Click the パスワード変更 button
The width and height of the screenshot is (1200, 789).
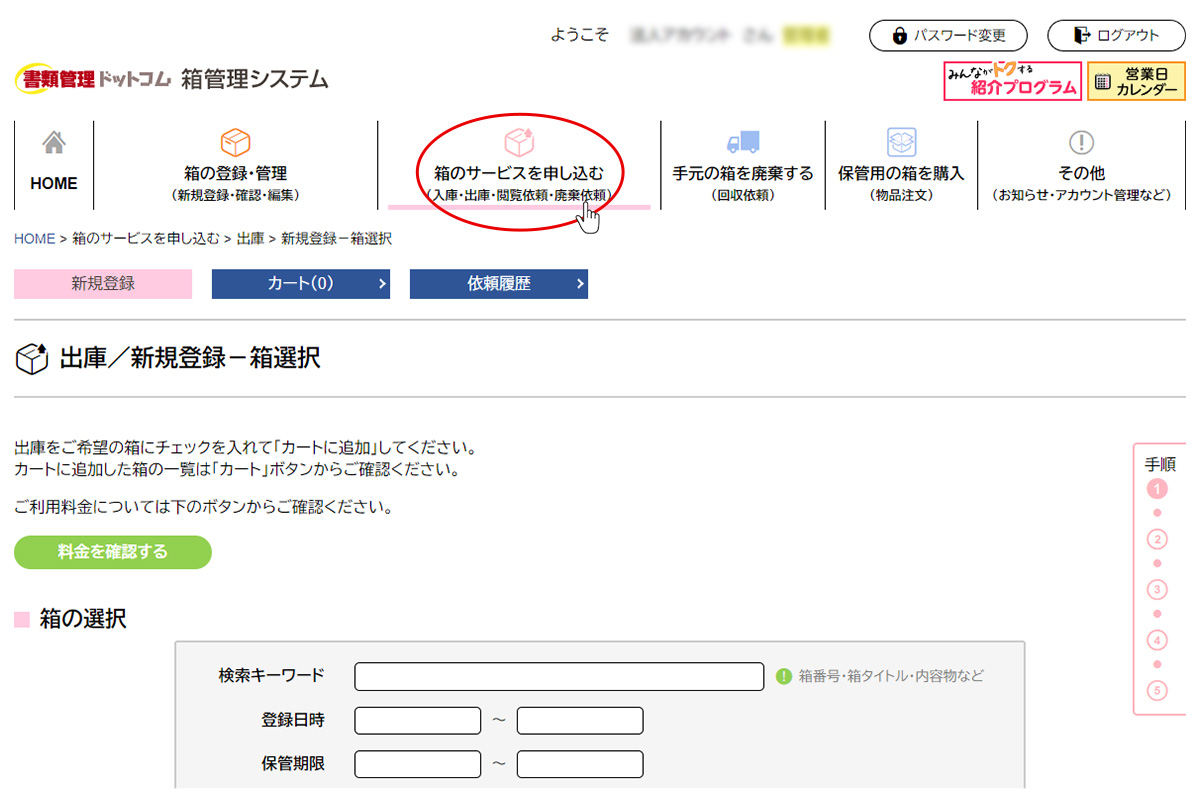pos(947,35)
